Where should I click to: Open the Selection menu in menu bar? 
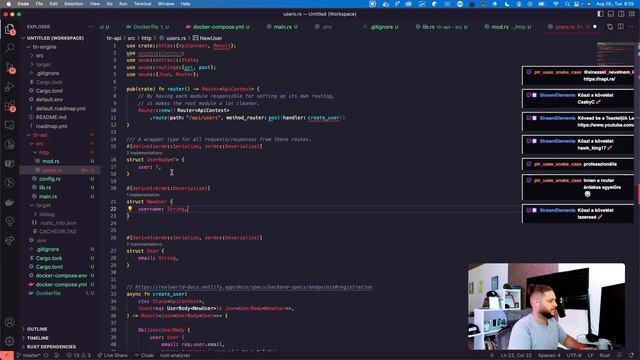point(73,4)
